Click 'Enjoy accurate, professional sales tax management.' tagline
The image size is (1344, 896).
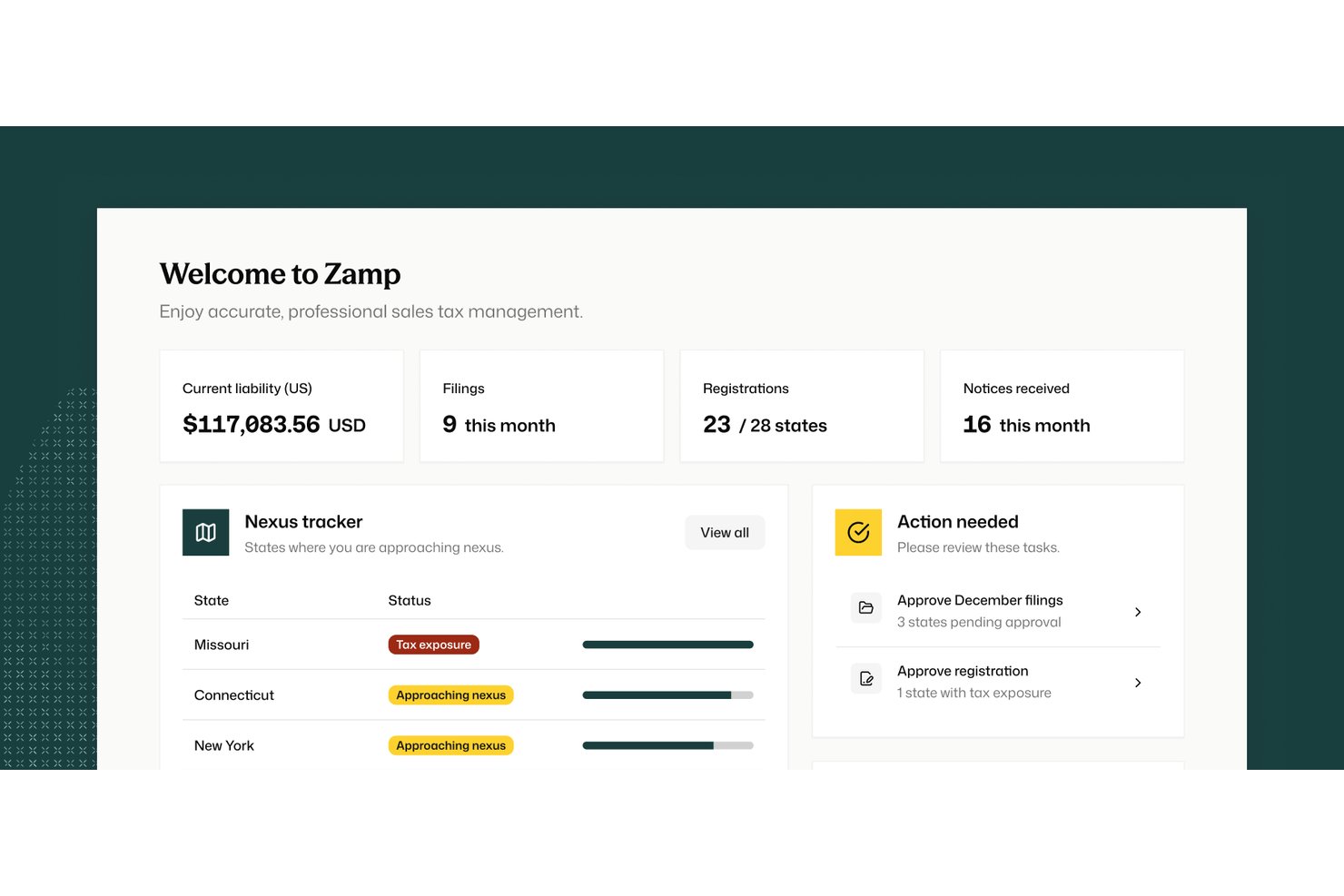pos(371,311)
